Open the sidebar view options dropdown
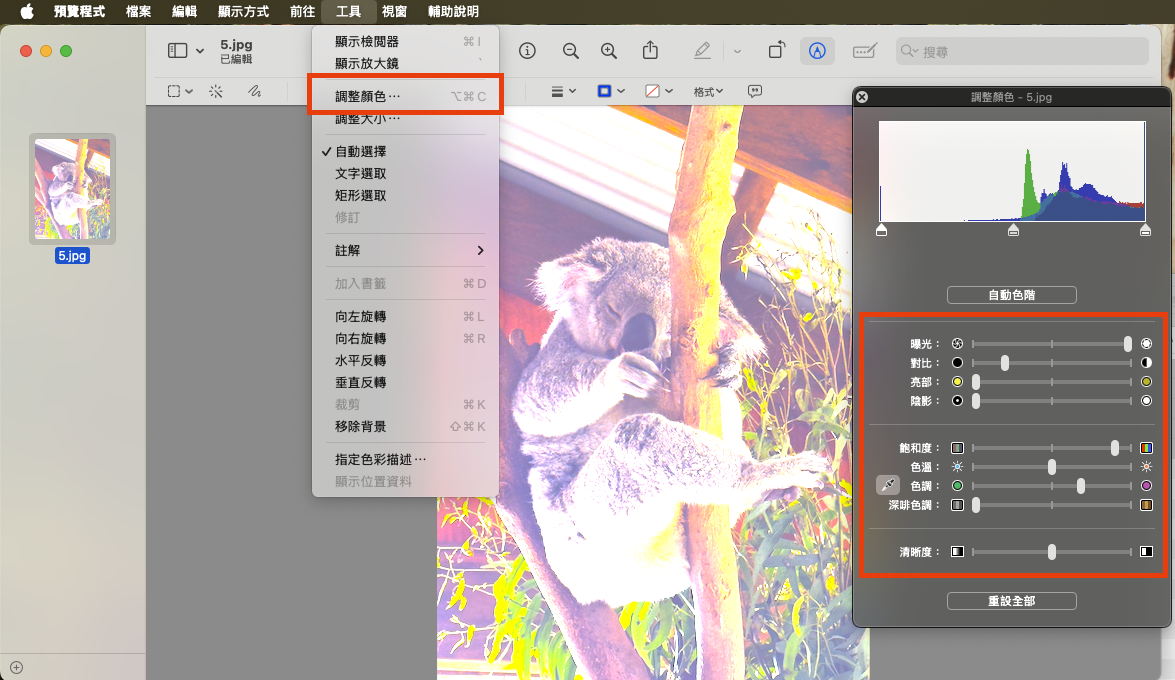 pos(186,51)
